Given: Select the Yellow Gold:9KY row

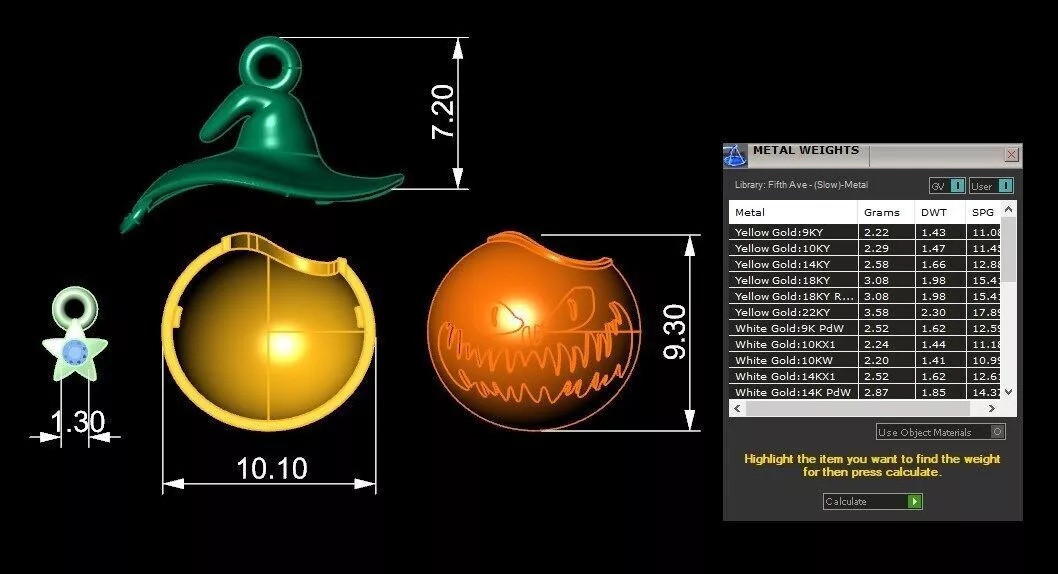Looking at the screenshot, I should pos(865,232).
